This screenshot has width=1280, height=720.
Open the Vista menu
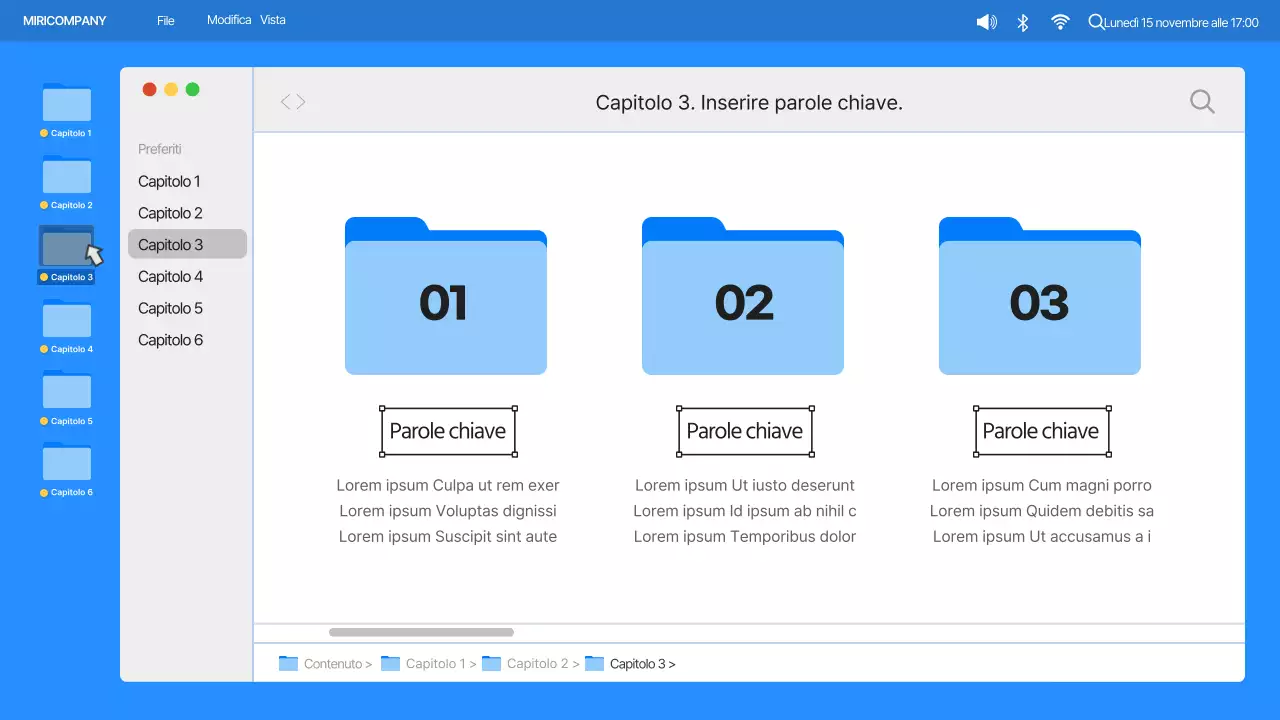[x=273, y=20]
